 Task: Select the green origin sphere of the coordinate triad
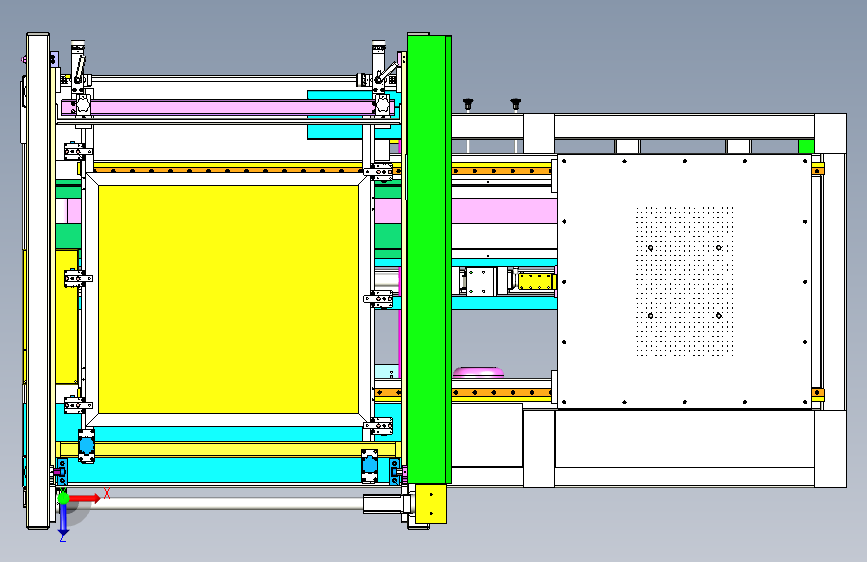(x=63, y=498)
